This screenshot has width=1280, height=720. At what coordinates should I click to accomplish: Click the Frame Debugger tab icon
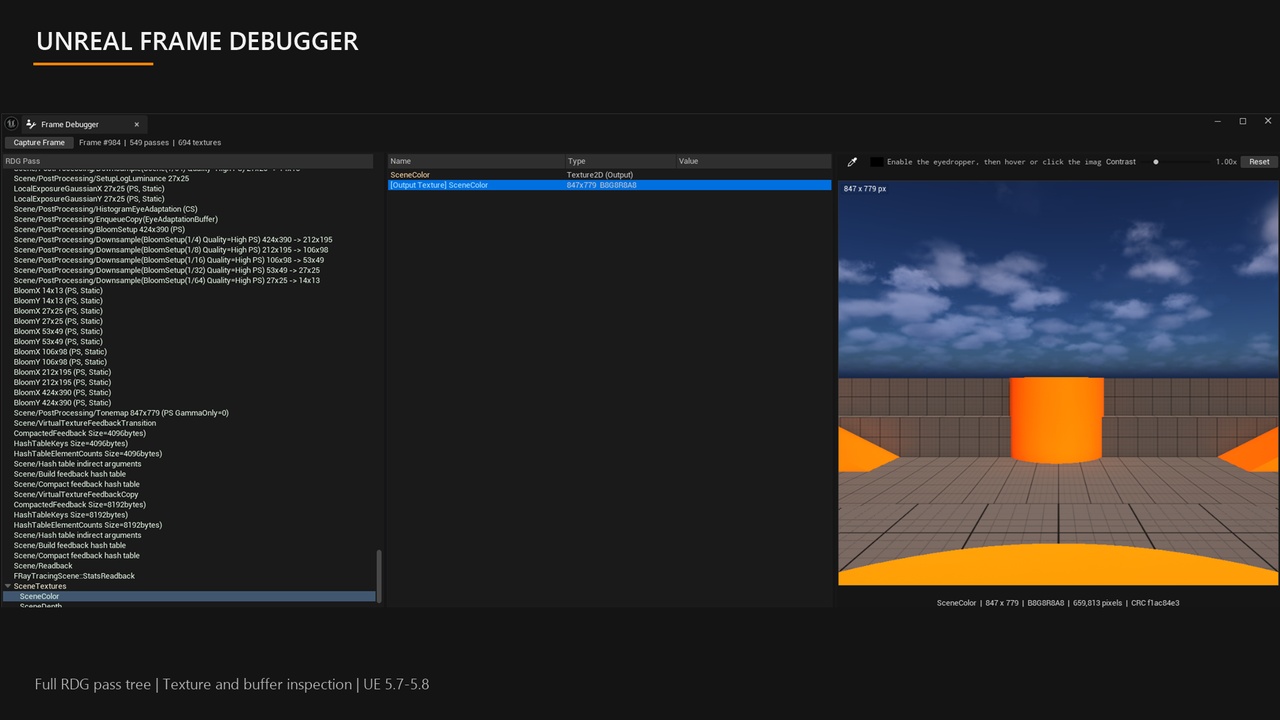pyautogui.click(x=31, y=124)
